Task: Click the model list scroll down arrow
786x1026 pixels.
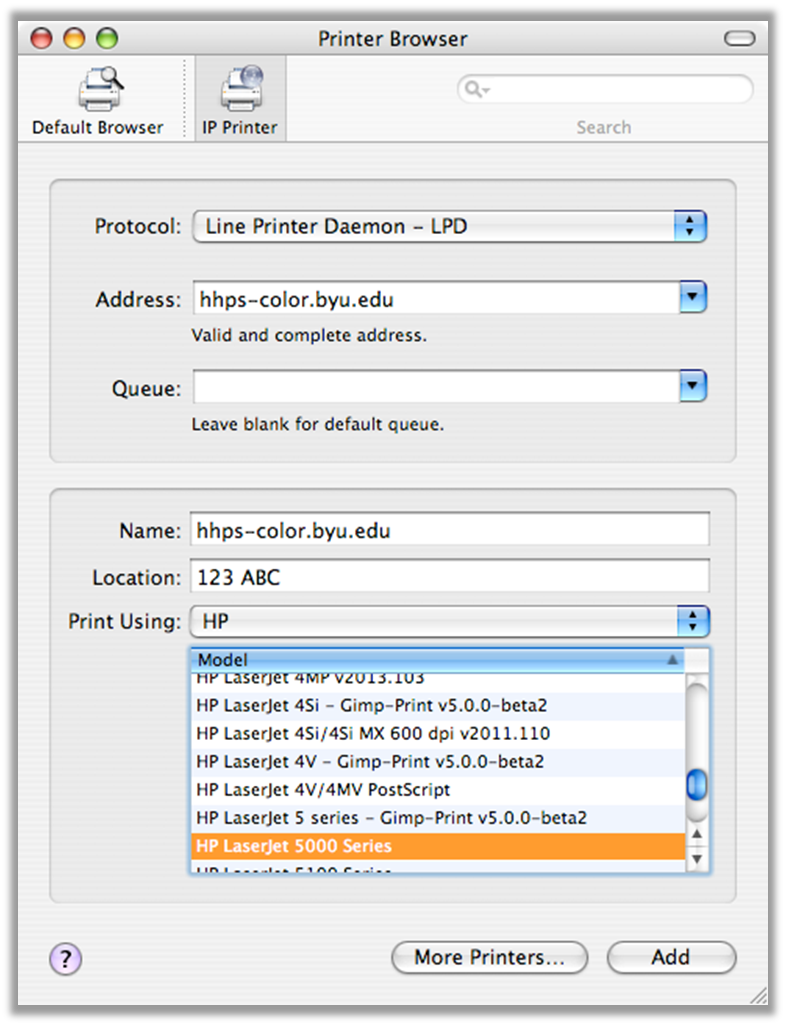Action: tap(698, 858)
